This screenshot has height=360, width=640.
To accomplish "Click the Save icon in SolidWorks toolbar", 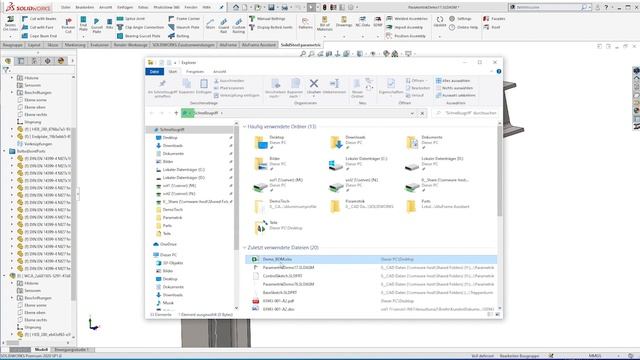I will pyautogui.click(x=271, y=7).
